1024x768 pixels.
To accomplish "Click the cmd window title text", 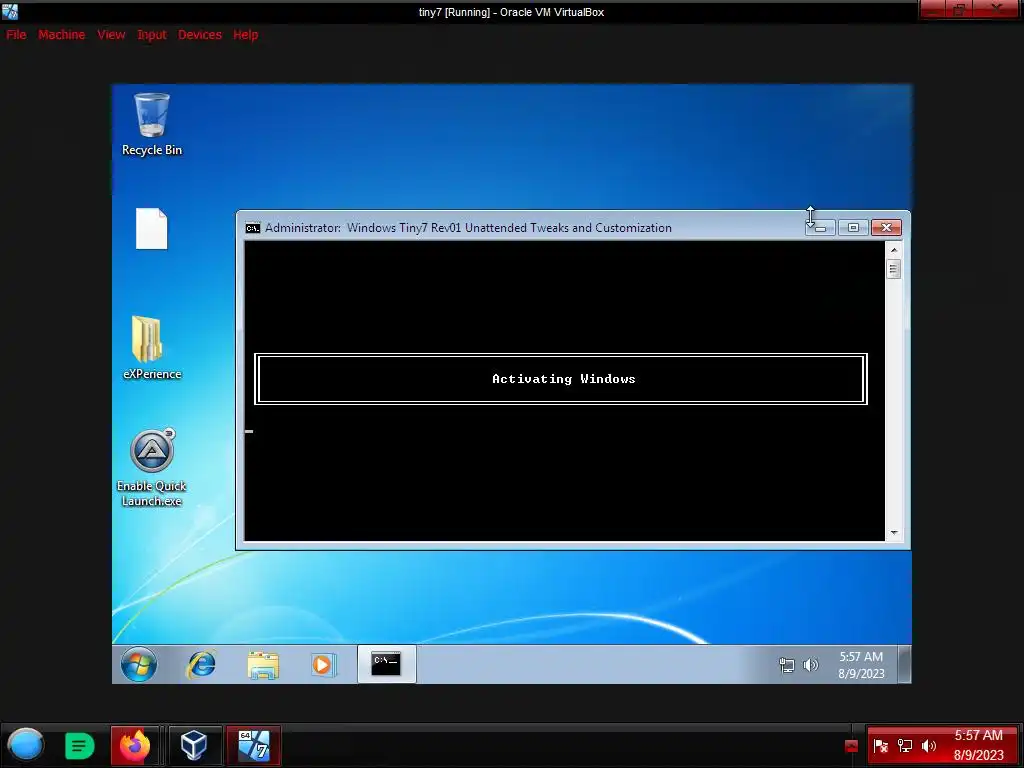I will (468, 228).
